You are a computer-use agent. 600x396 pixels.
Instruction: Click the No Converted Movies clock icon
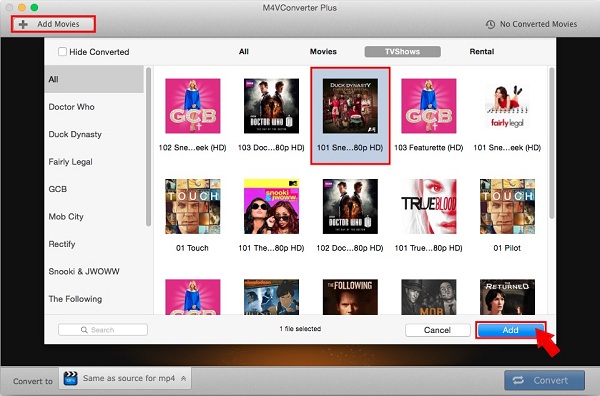(490, 24)
